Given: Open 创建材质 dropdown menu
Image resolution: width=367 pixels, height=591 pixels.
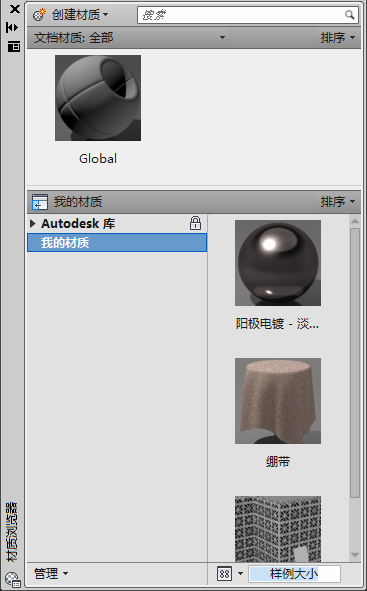Looking at the screenshot, I should coord(80,15).
